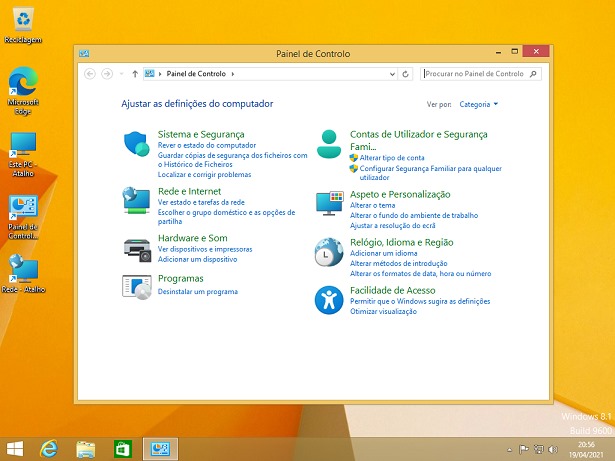Image resolution: width=615 pixels, height=461 pixels.
Task: Click the Facilidade de Acesso blue icon
Action: (329, 300)
